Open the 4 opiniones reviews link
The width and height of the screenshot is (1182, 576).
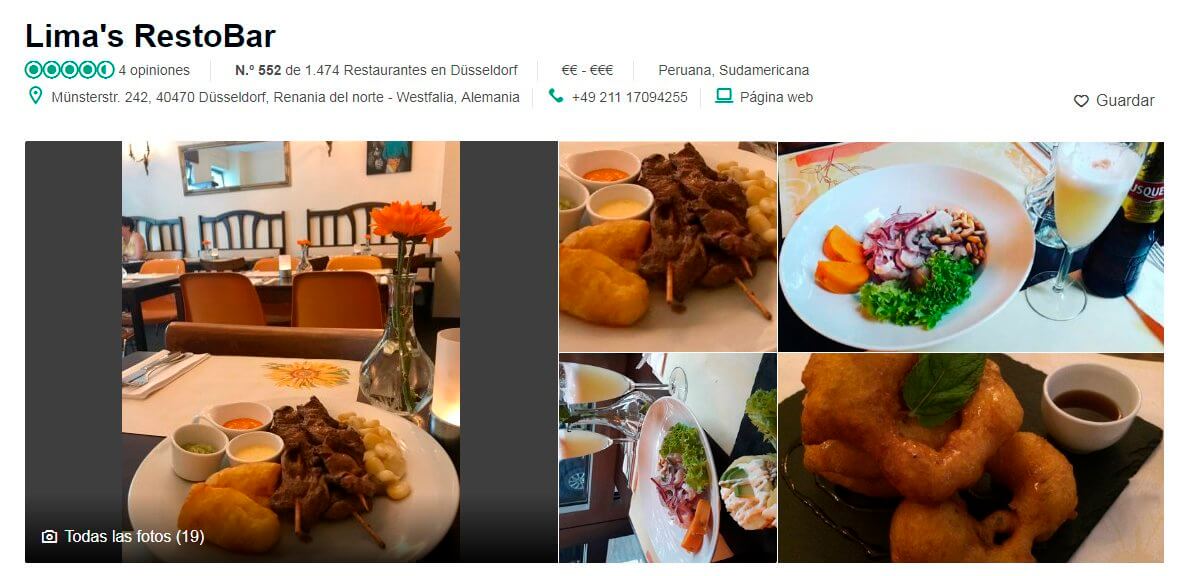(x=155, y=70)
